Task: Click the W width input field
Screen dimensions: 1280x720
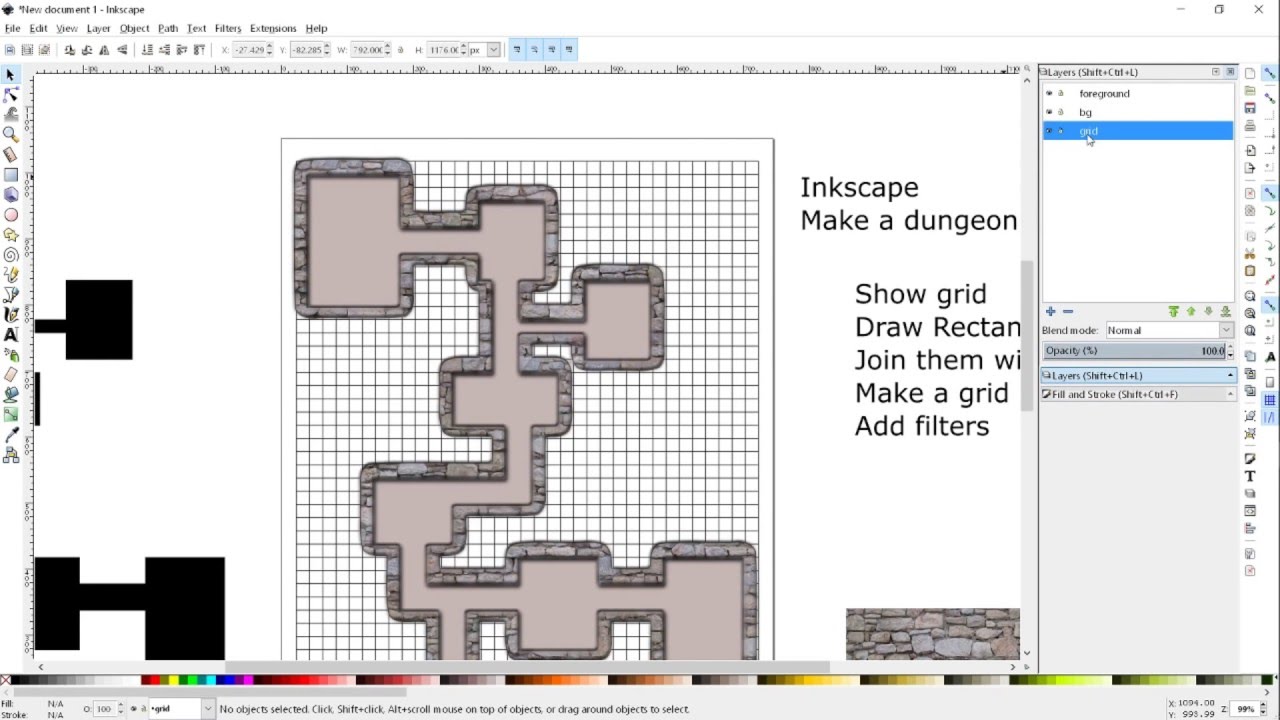Action: (x=369, y=50)
